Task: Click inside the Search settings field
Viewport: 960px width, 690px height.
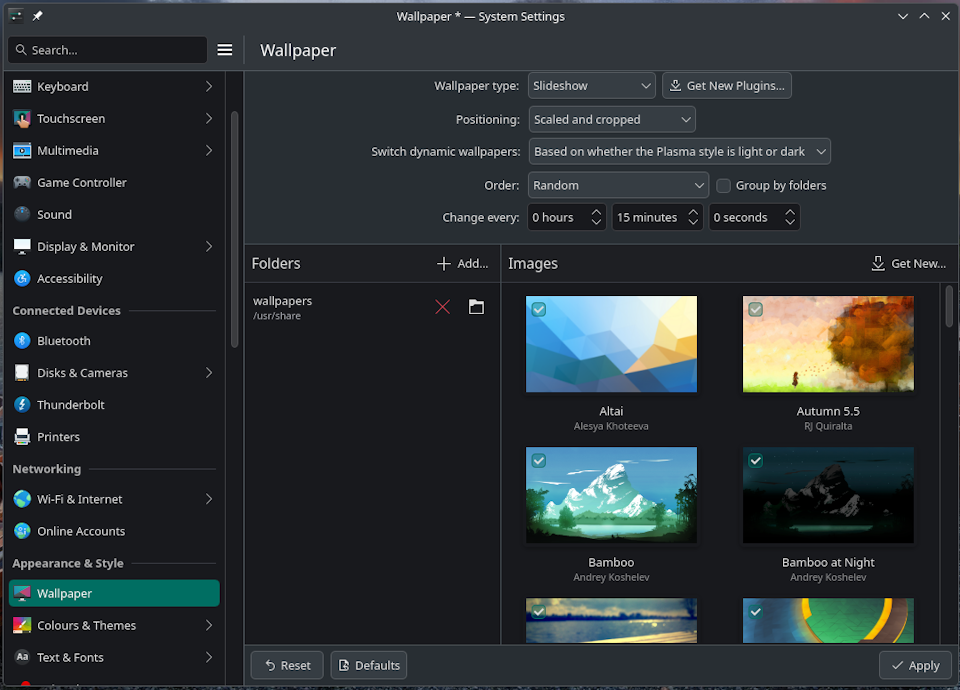Action: (108, 50)
